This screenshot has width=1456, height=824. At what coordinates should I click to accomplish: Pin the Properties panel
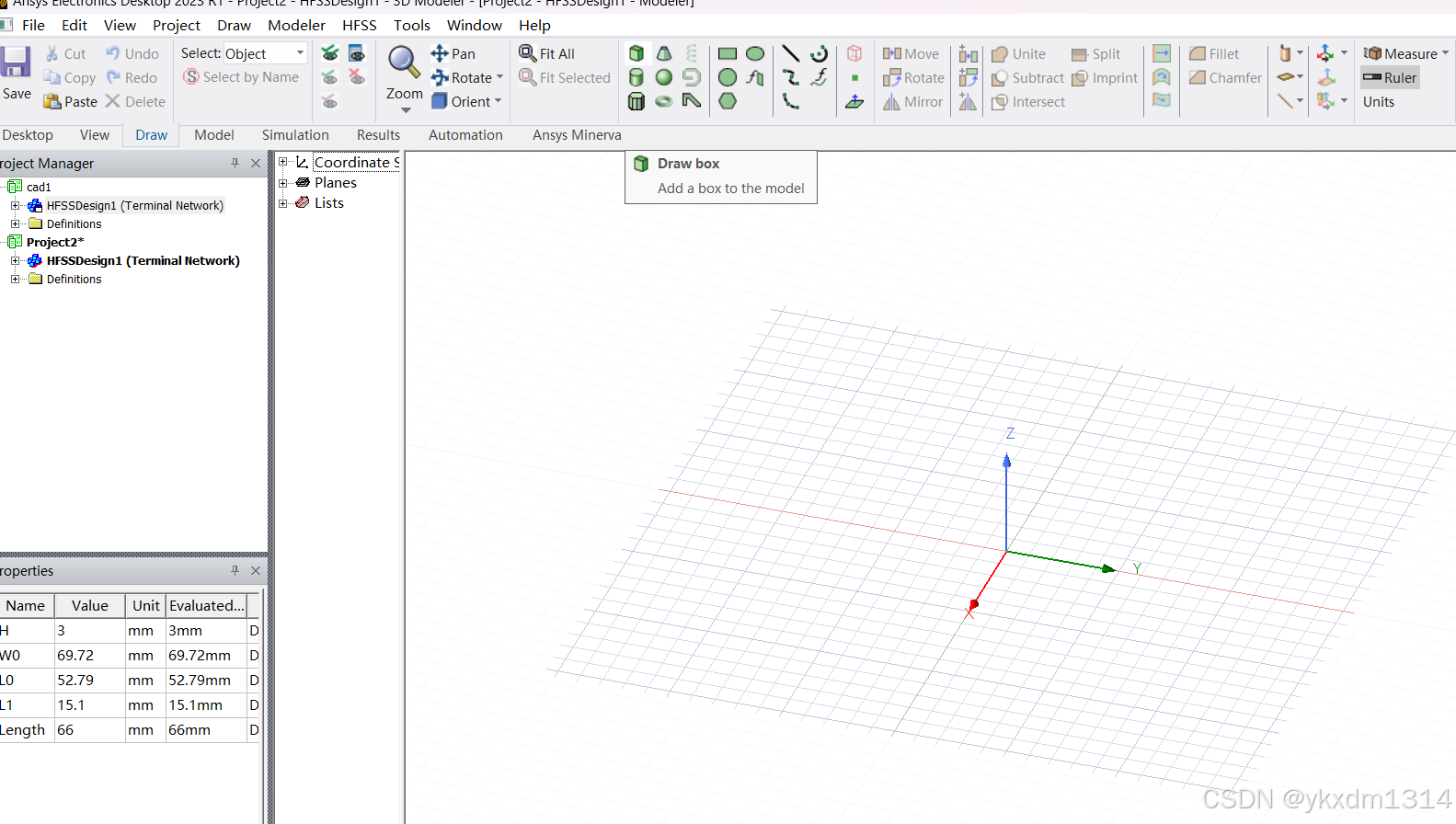(x=235, y=570)
